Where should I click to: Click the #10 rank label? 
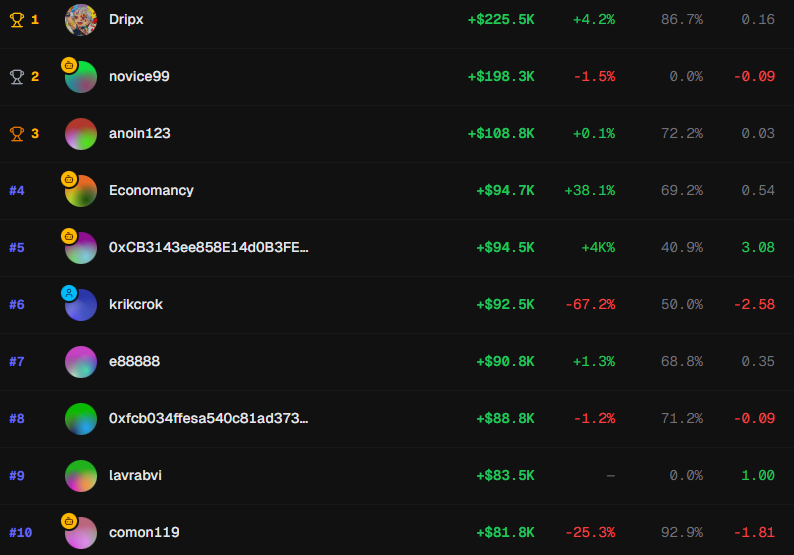click(x=21, y=532)
